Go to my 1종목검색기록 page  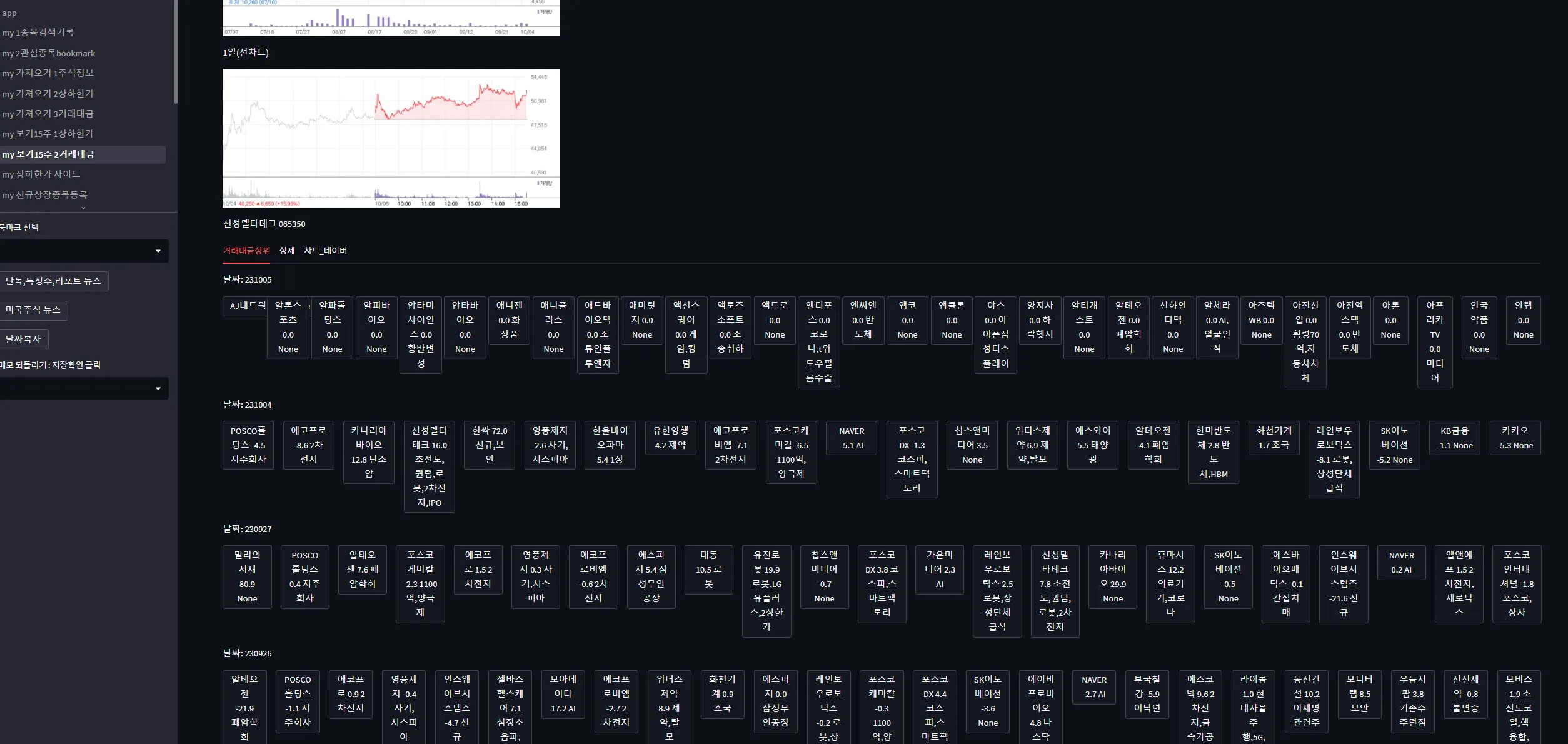38,33
